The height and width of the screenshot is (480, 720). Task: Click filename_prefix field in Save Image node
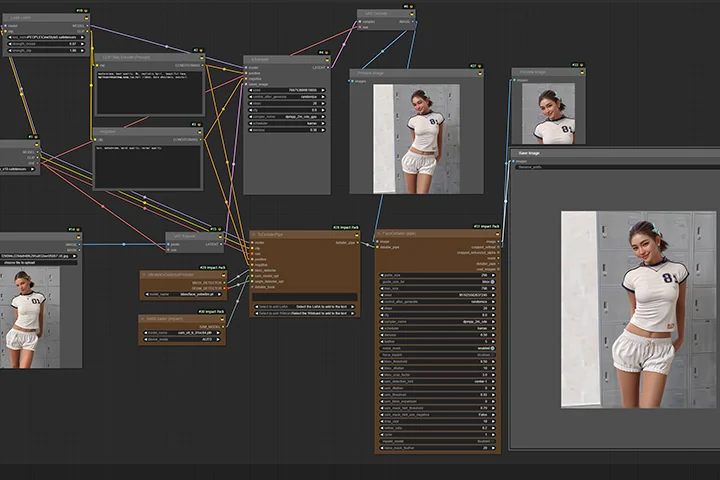click(617, 167)
